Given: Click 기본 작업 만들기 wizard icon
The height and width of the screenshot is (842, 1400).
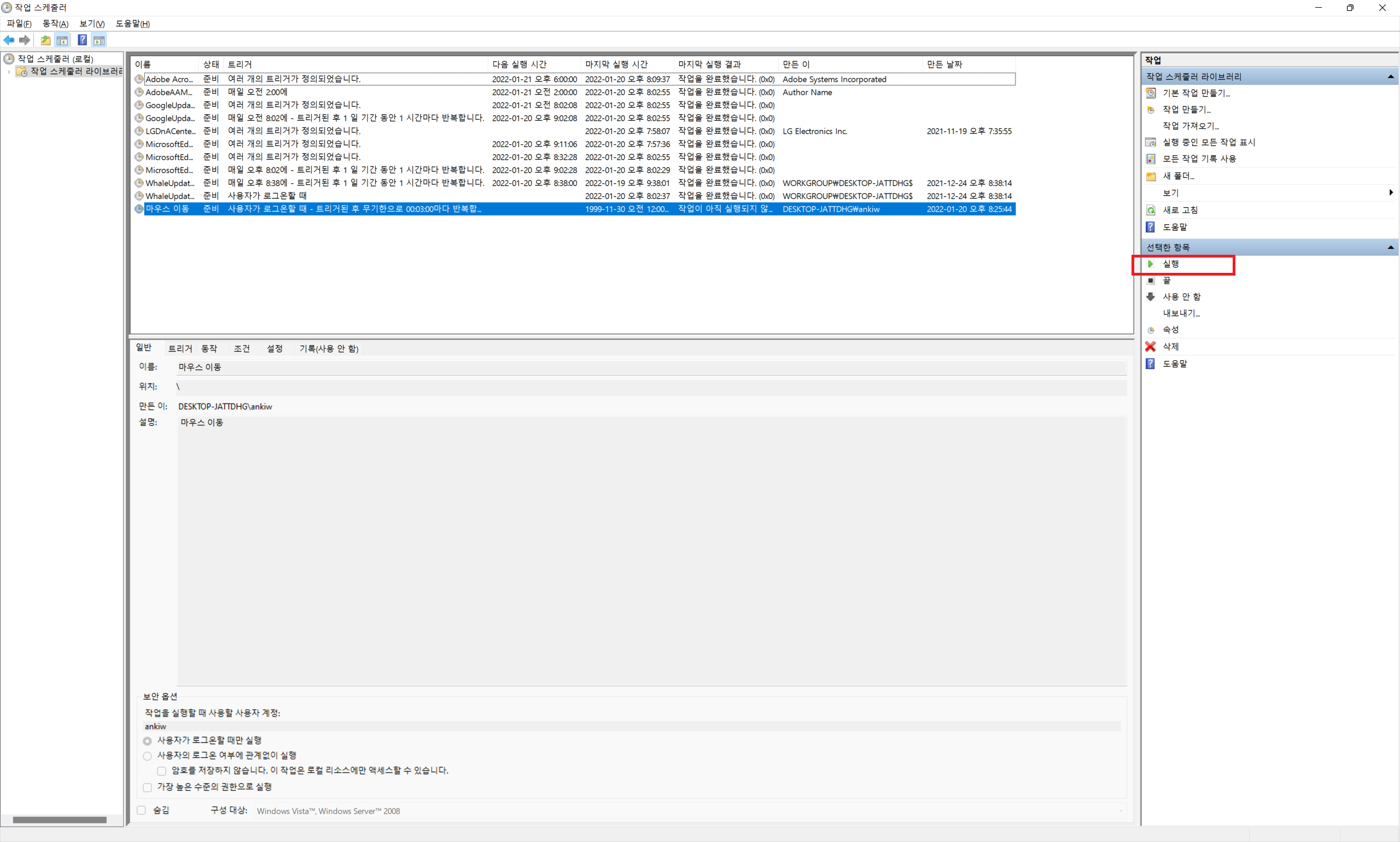Looking at the screenshot, I should coord(1150,93).
